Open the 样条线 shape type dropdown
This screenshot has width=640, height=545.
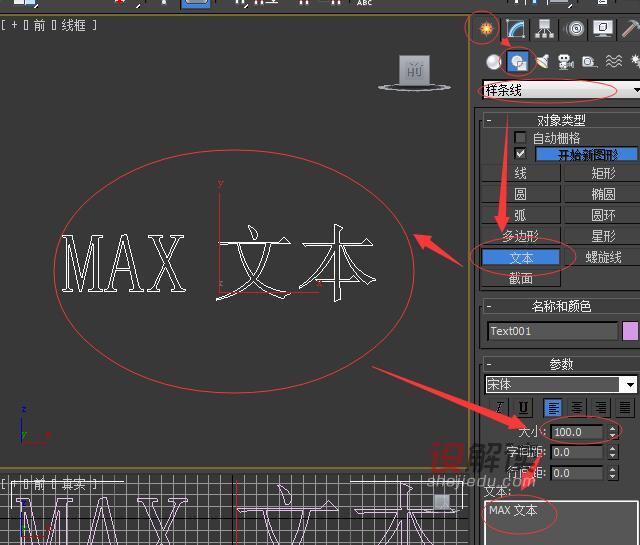561,90
